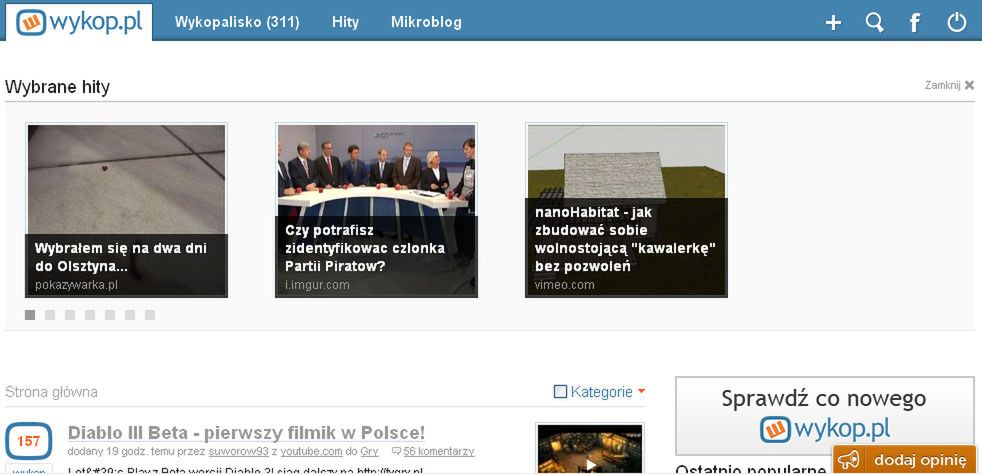Close selected hits with Zamknij
Viewport: 982px width, 474px height.
pos(949,85)
